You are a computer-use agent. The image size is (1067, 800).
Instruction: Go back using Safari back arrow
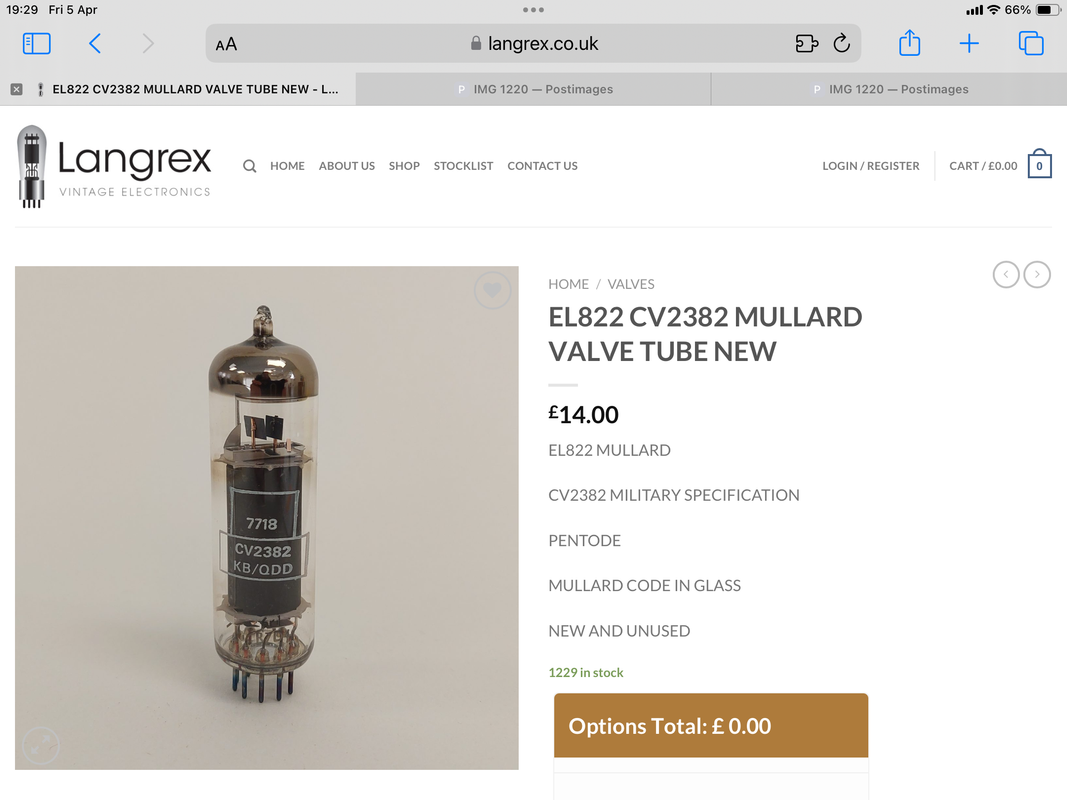tap(95, 44)
